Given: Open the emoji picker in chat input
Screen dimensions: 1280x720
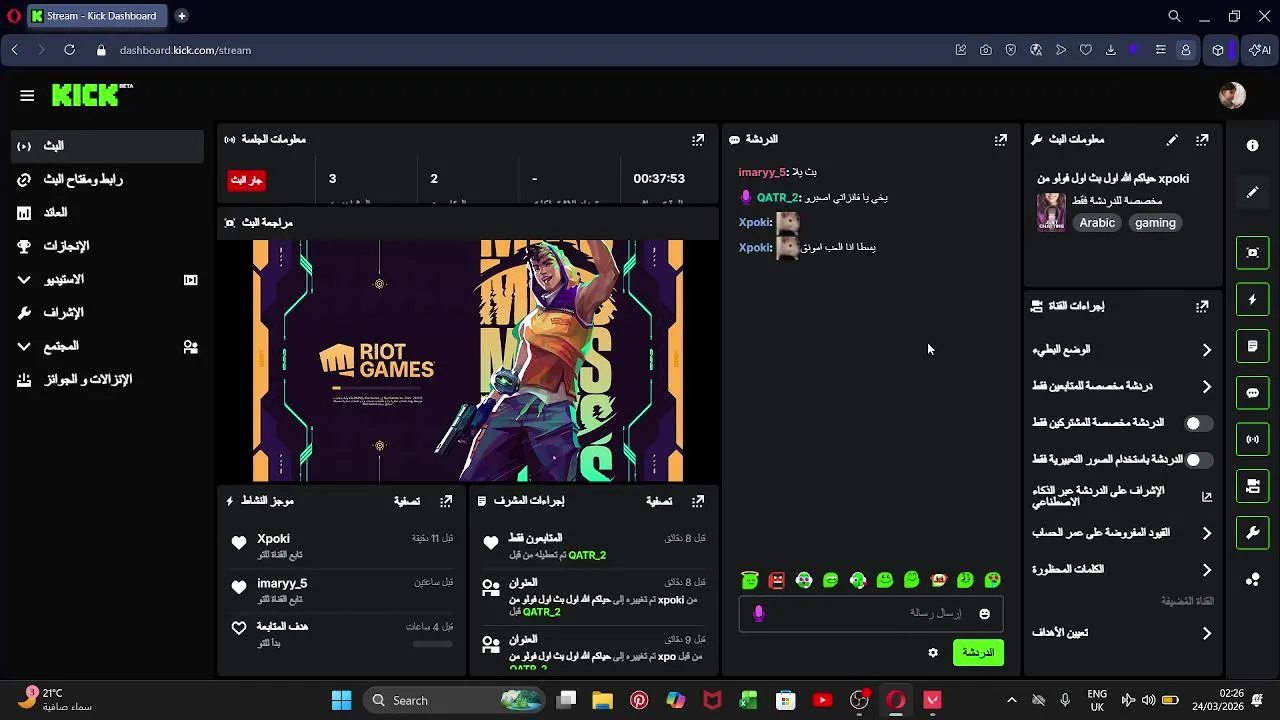Looking at the screenshot, I should [984, 614].
